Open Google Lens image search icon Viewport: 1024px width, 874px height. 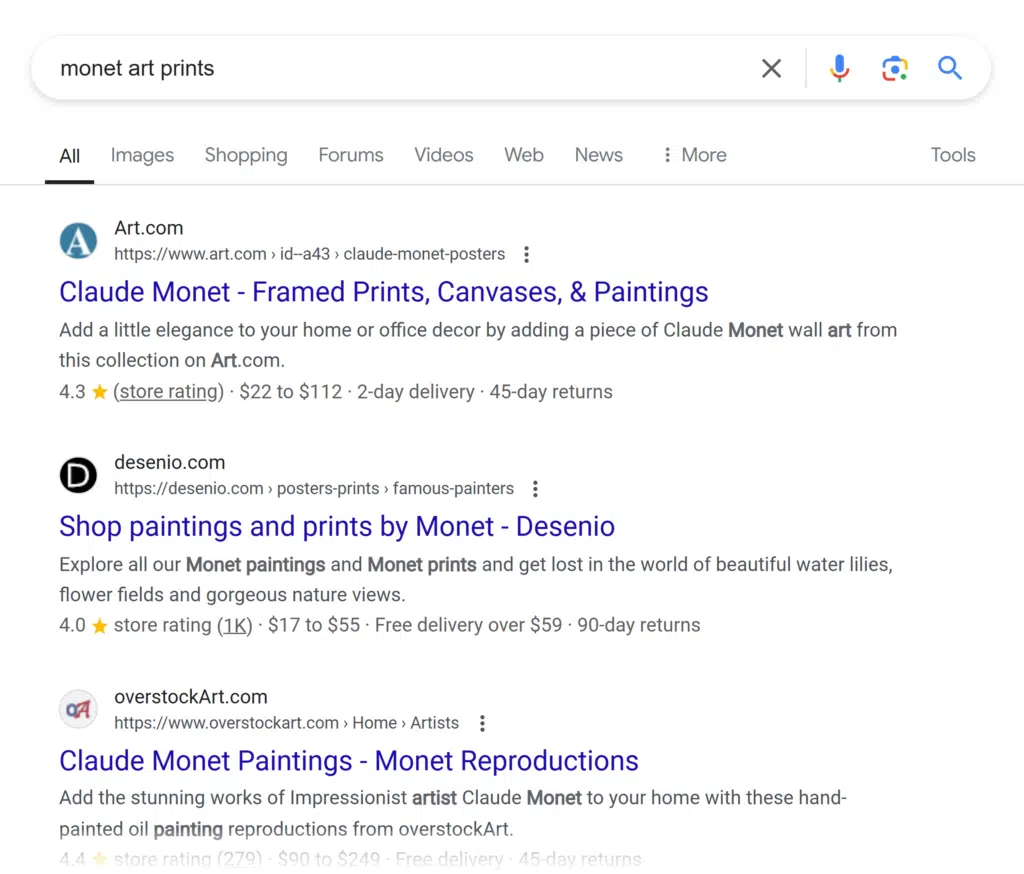(x=894, y=68)
